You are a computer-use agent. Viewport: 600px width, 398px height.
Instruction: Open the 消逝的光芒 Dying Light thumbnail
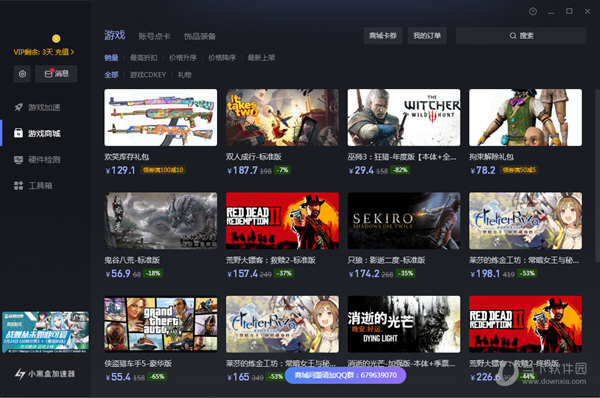(404, 324)
